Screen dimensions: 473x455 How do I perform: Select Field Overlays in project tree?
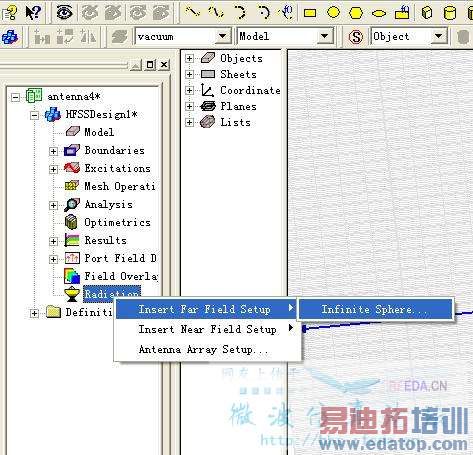121,276
